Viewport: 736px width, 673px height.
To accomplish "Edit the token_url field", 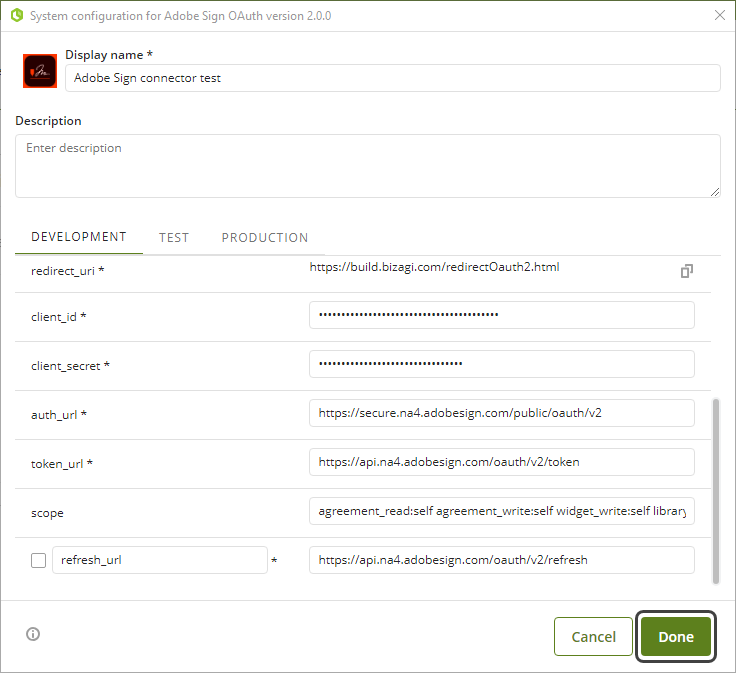I will click(502, 462).
